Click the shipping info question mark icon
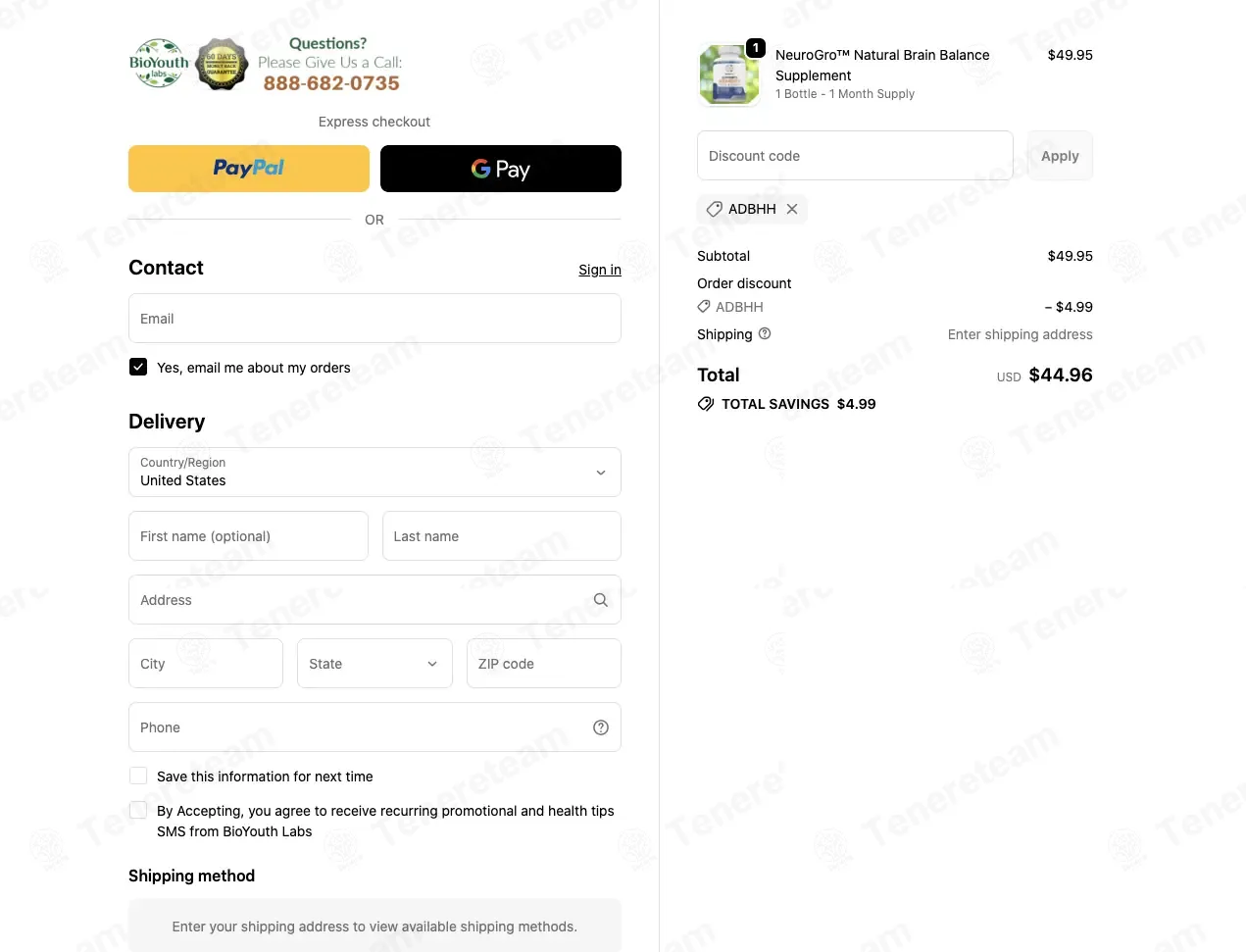1246x952 pixels. pyautogui.click(x=765, y=333)
